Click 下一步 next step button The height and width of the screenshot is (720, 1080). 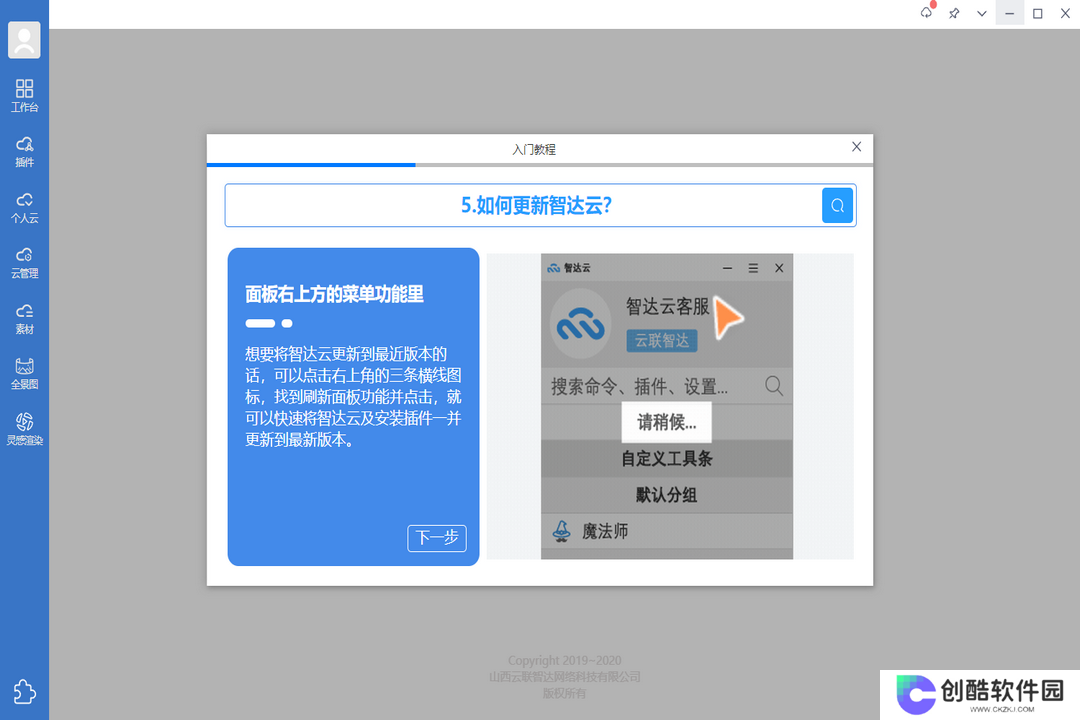[x=437, y=537]
